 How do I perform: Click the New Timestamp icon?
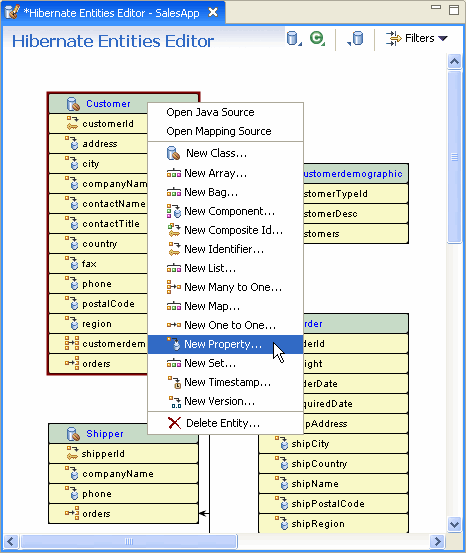(x=174, y=382)
